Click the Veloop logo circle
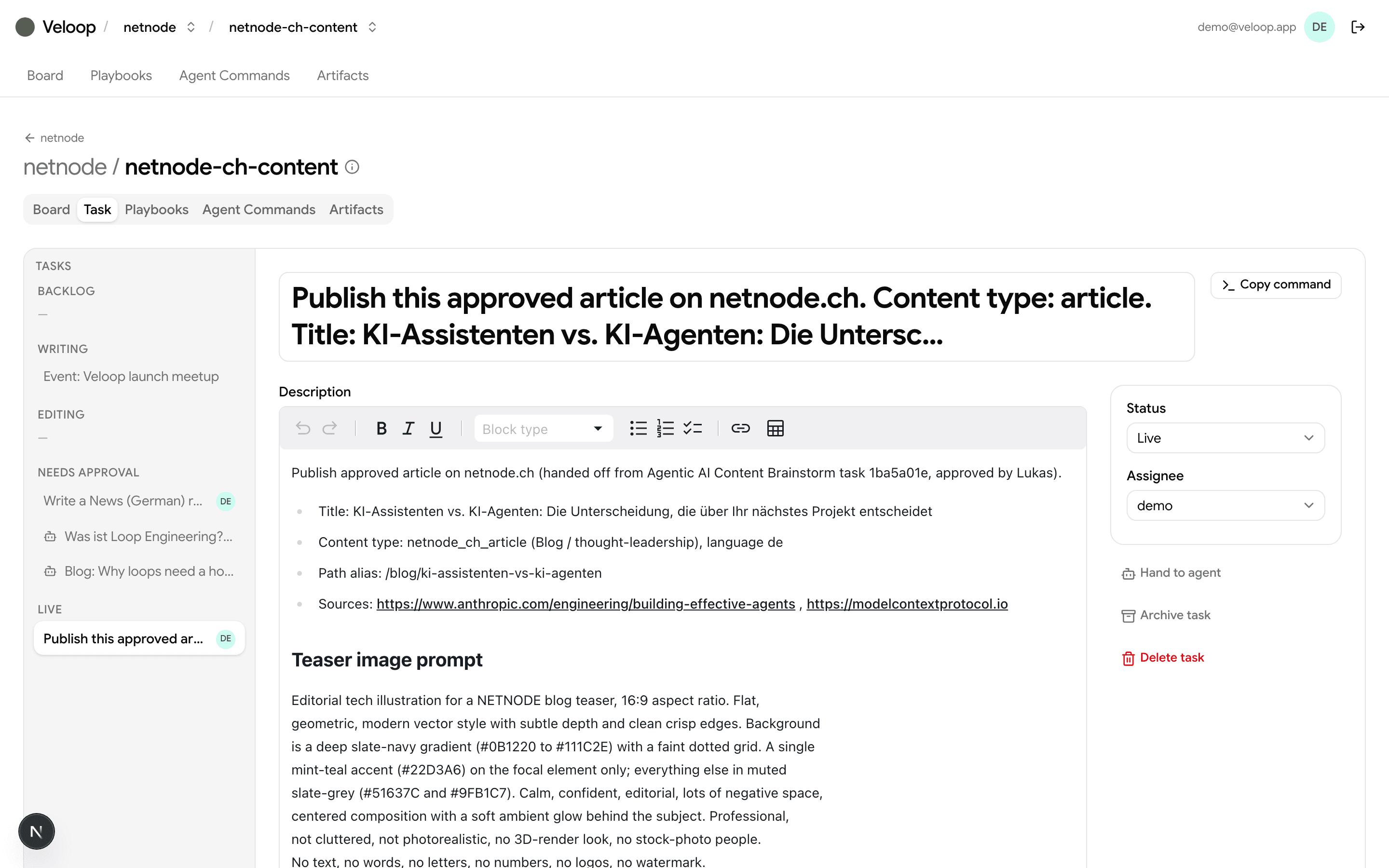The height and width of the screenshot is (868, 1389). click(x=25, y=27)
